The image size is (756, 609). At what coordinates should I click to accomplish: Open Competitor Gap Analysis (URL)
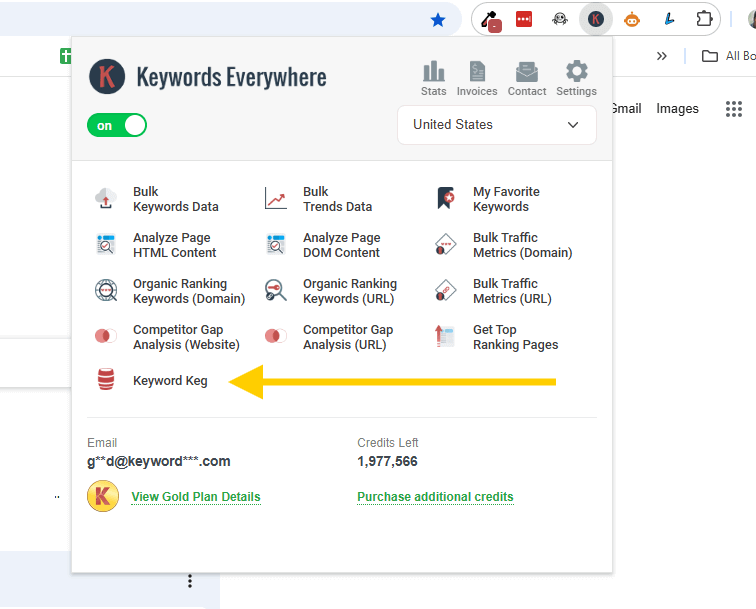pos(348,337)
